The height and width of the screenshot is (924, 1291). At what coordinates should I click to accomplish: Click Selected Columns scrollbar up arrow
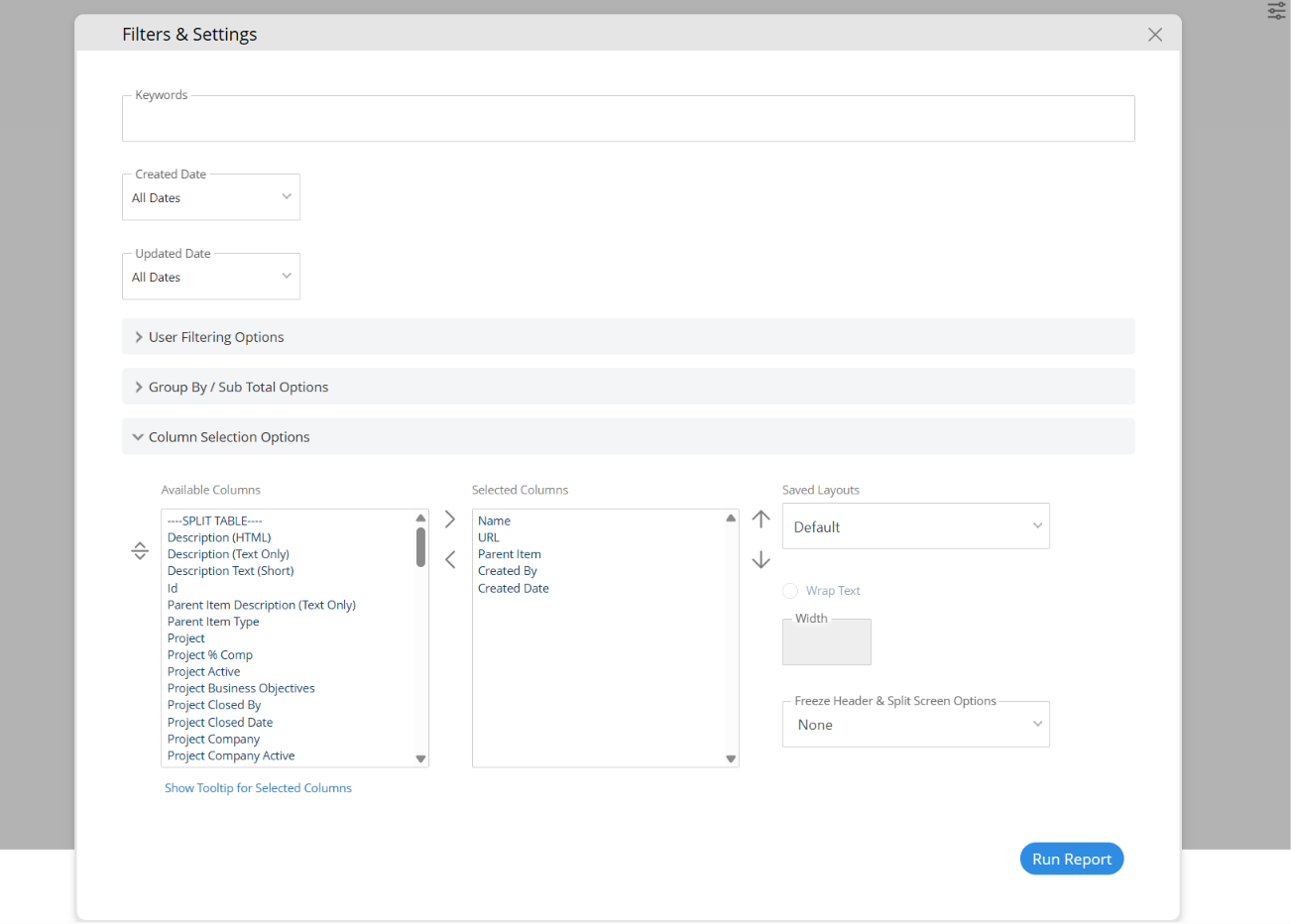click(x=731, y=518)
